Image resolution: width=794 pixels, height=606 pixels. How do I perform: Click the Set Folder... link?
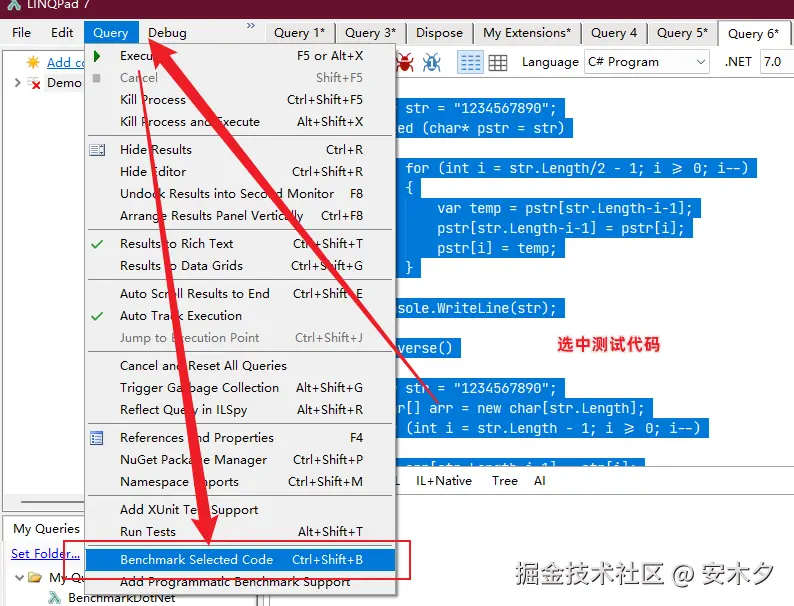[x=45, y=554]
